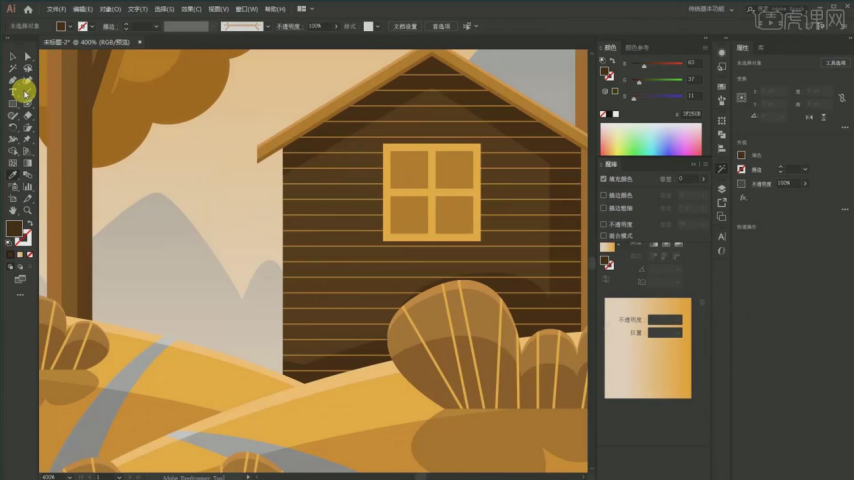
Task: Select the Zoom magnifier tool
Action: [x=28, y=210]
